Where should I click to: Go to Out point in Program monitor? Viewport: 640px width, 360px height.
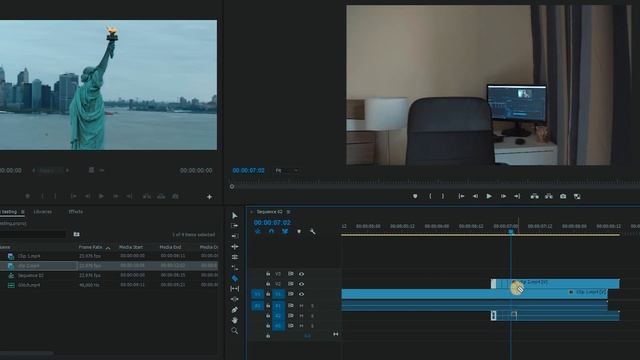click(x=517, y=196)
